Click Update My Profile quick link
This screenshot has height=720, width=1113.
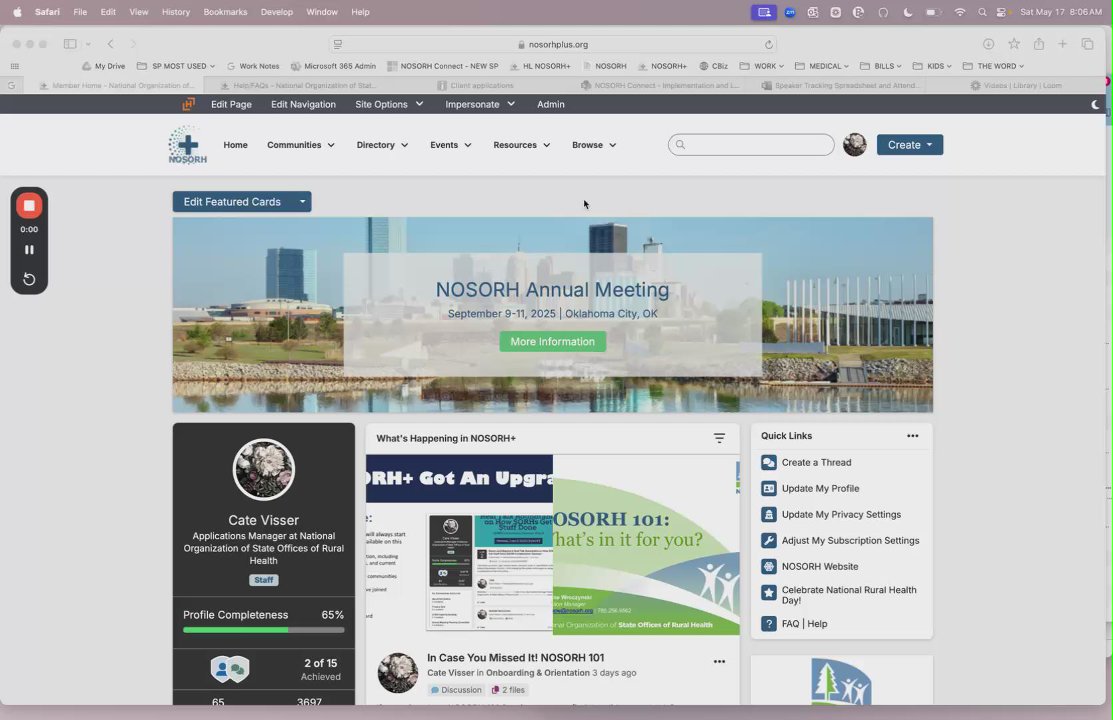pyautogui.click(x=820, y=489)
